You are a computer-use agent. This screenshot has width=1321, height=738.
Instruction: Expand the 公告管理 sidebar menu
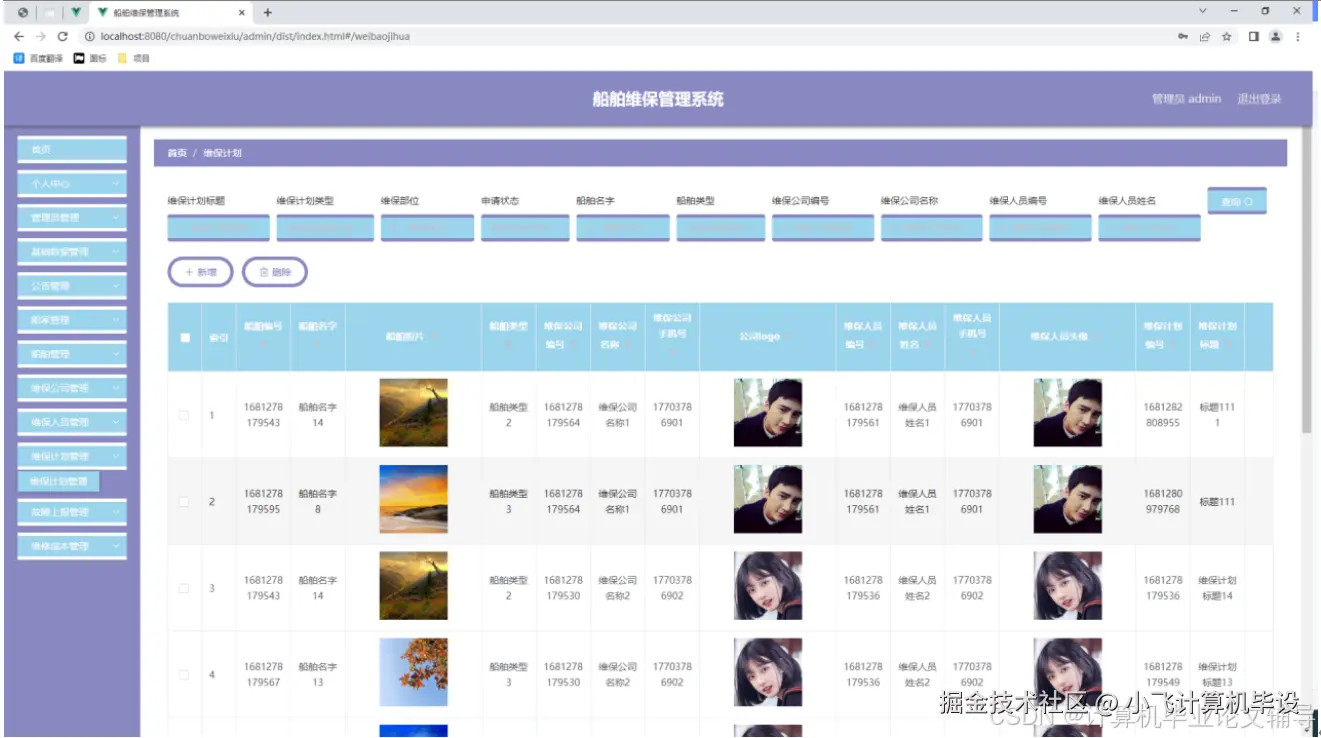coord(72,286)
